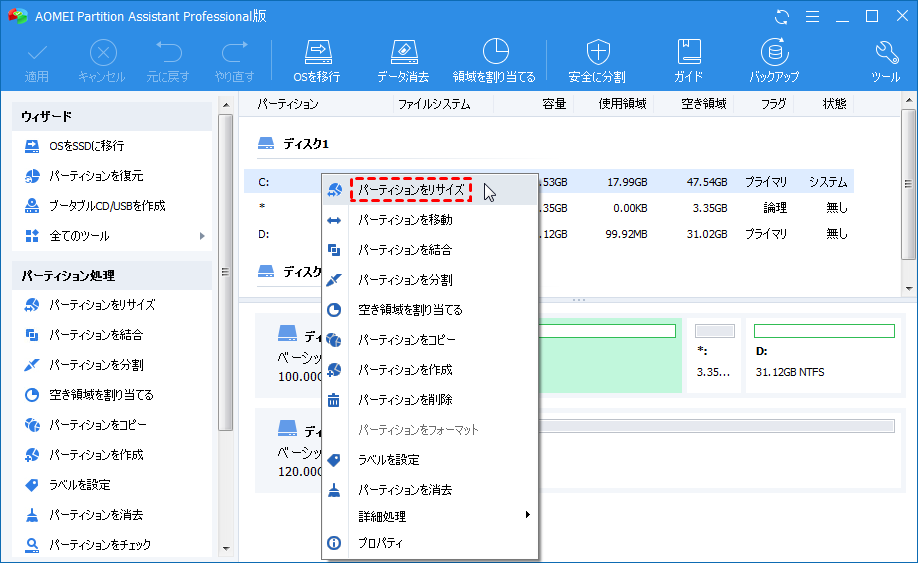Screen dimensions: 918x563
Task: Select 空き領域を割り当てる in context menu
Action: 430,310
